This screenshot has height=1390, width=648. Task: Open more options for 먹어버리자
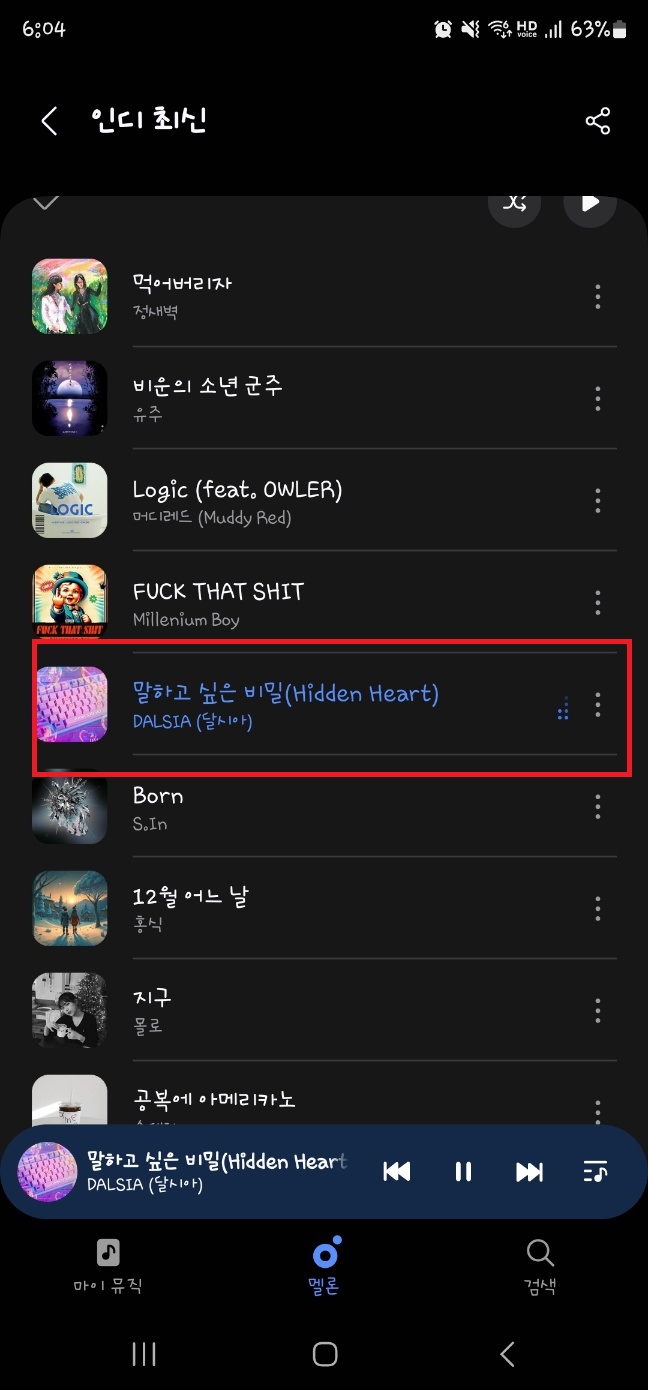point(598,296)
